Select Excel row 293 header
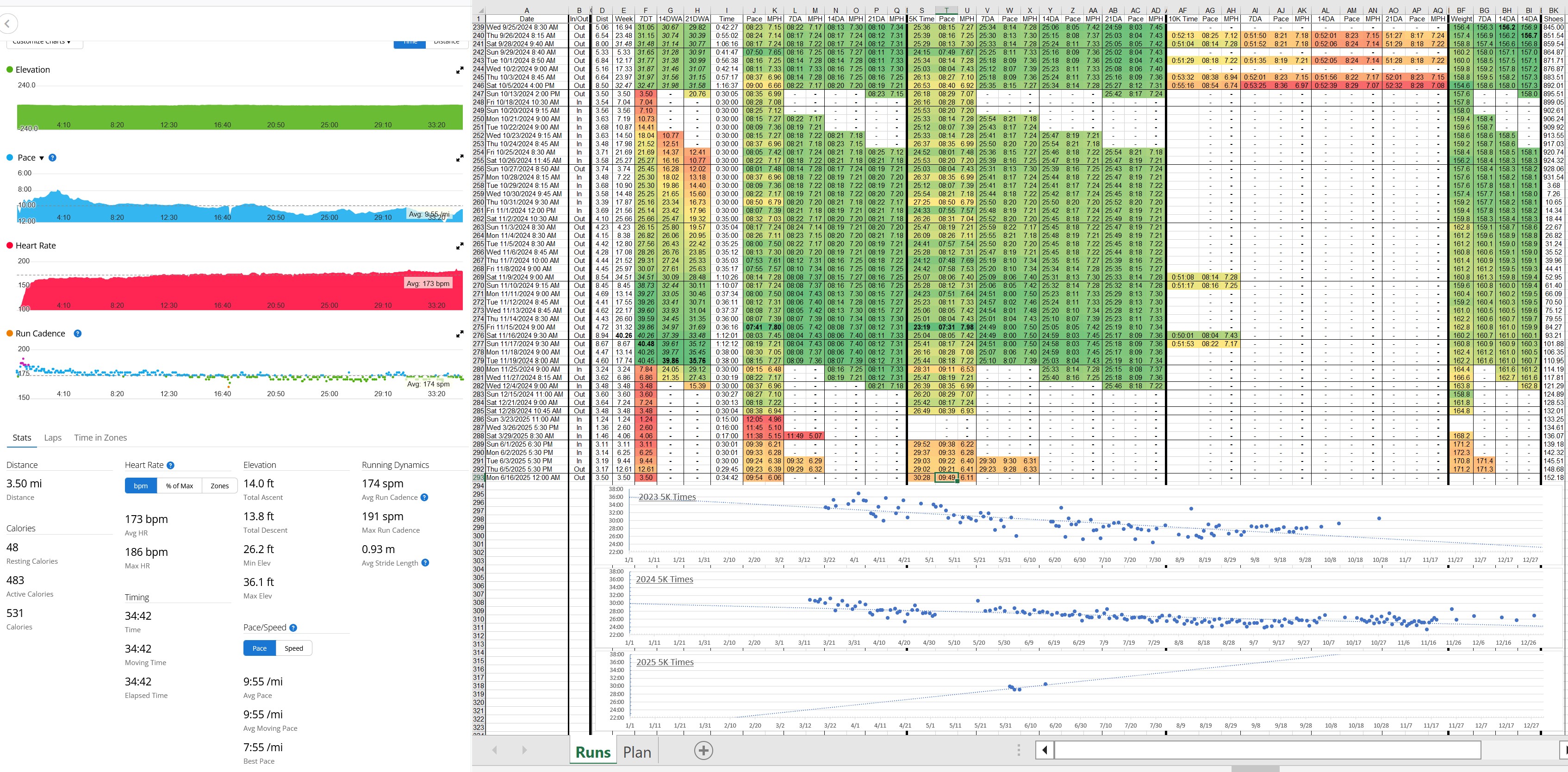This screenshot has height=772, width=1568. coord(479,478)
